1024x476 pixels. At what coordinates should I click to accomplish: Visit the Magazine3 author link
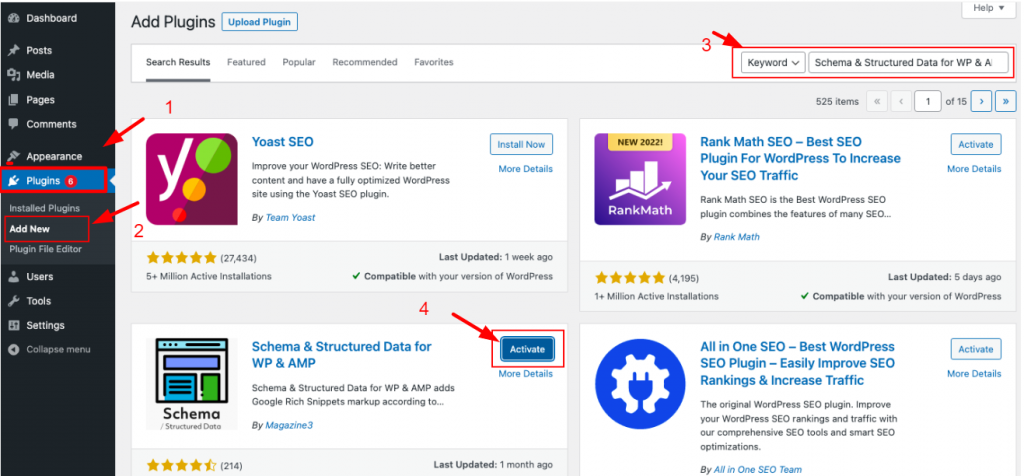289,425
